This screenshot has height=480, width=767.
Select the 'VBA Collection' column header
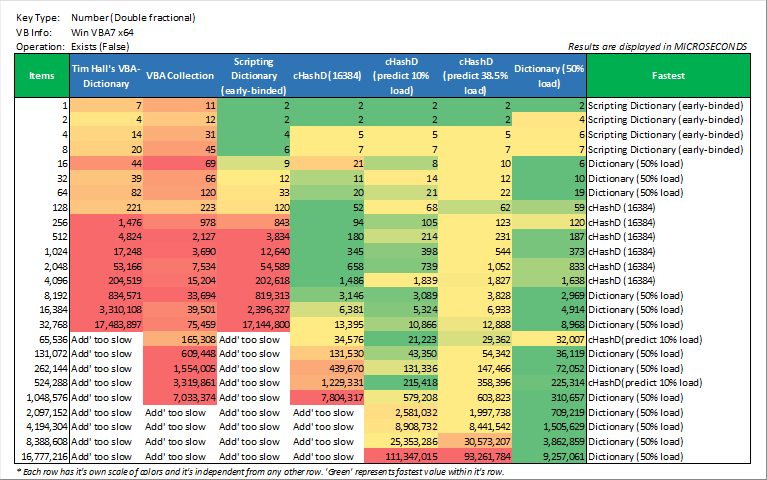pyautogui.click(x=180, y=75)
